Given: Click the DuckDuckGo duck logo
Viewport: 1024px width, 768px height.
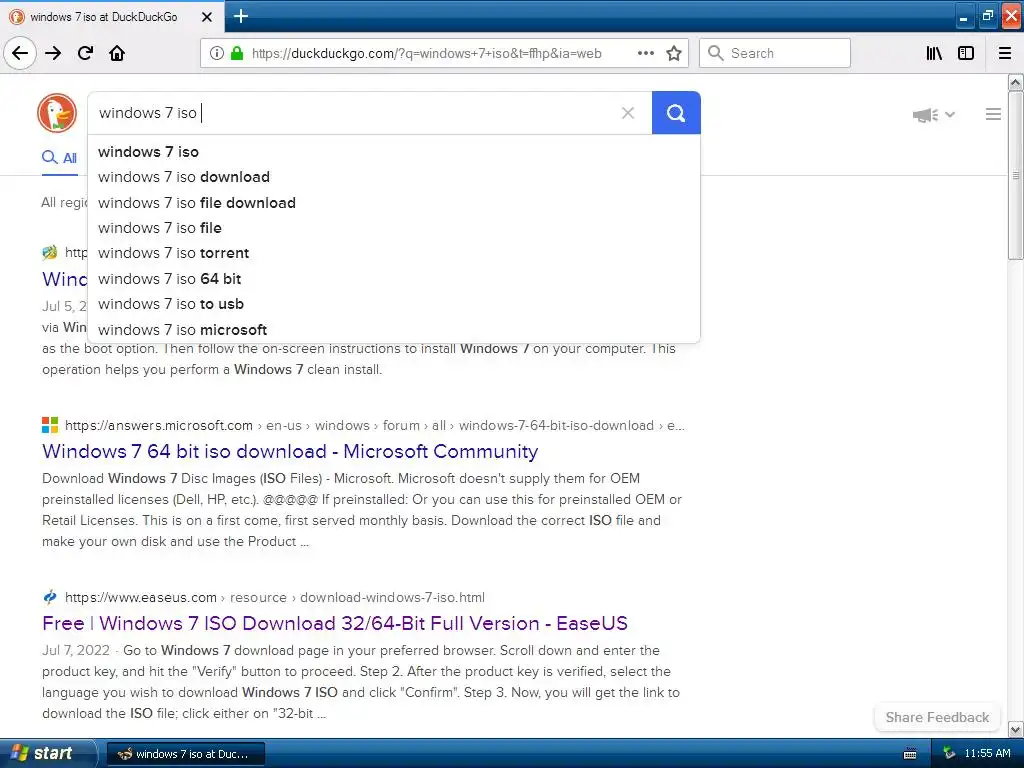Looking at the screenshot, I should click(57, 112).
